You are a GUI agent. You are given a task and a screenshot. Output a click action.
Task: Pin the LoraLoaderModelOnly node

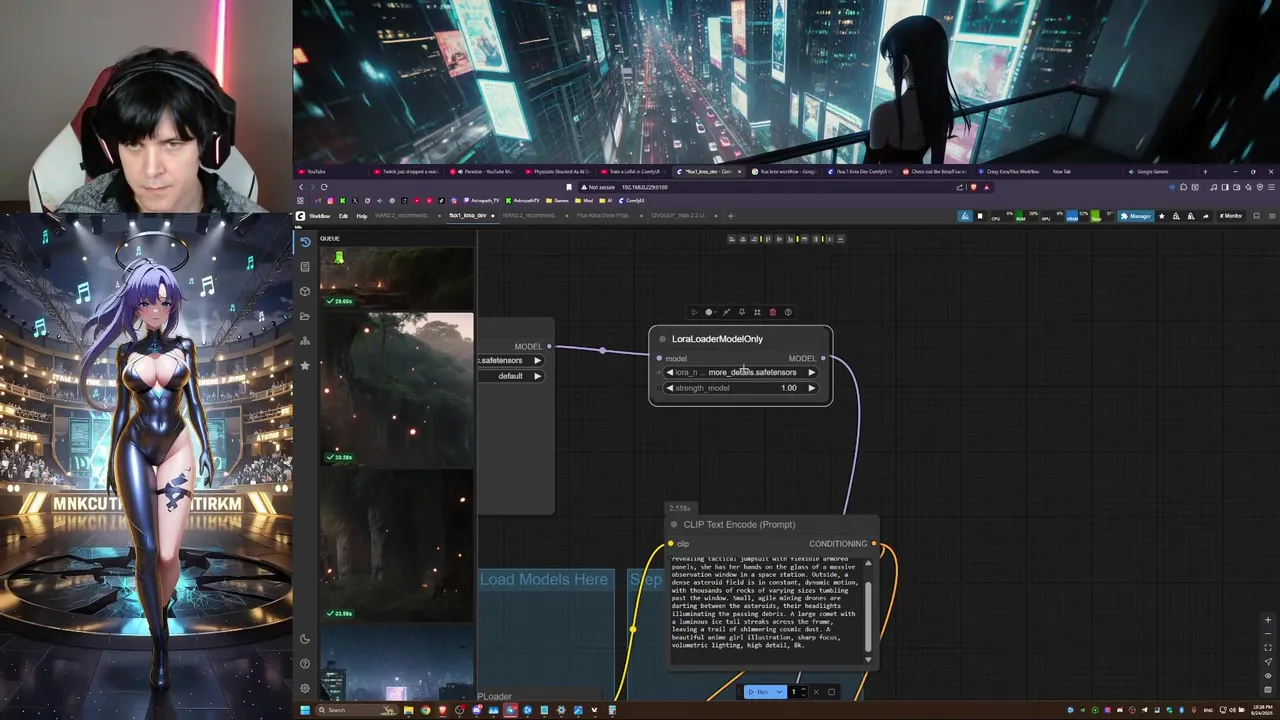741,312
